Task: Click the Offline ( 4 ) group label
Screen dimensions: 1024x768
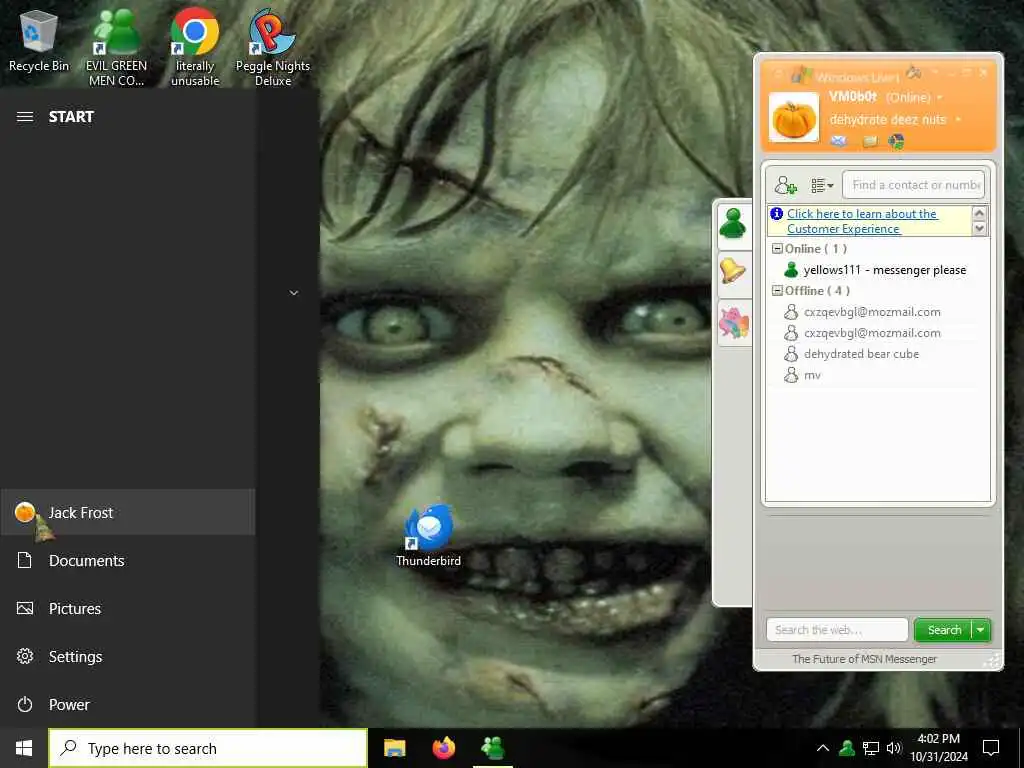Action: point(817,291)
